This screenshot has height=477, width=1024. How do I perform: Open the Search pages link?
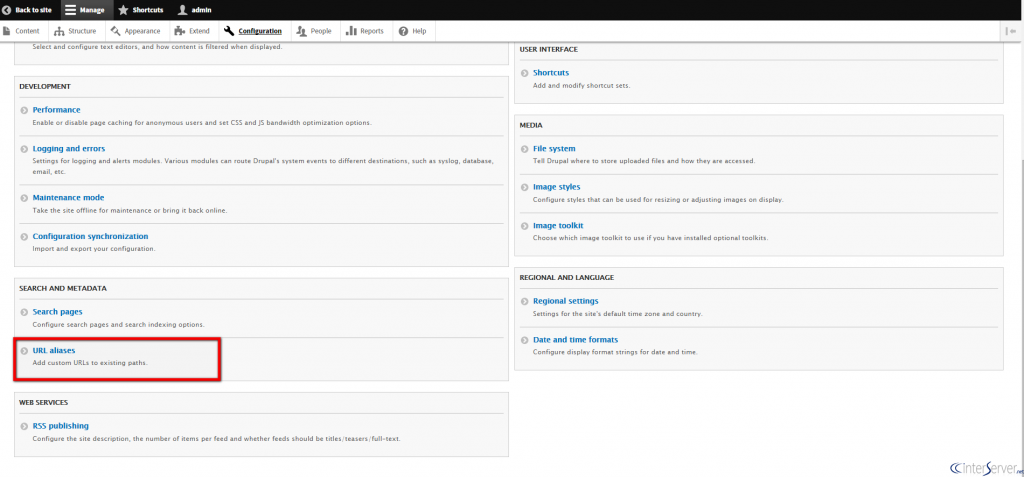57,312
